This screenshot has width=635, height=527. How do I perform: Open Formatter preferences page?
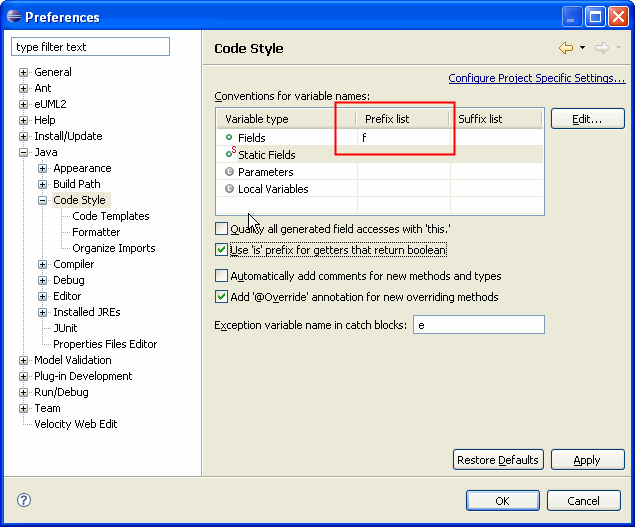click(96, 232)
